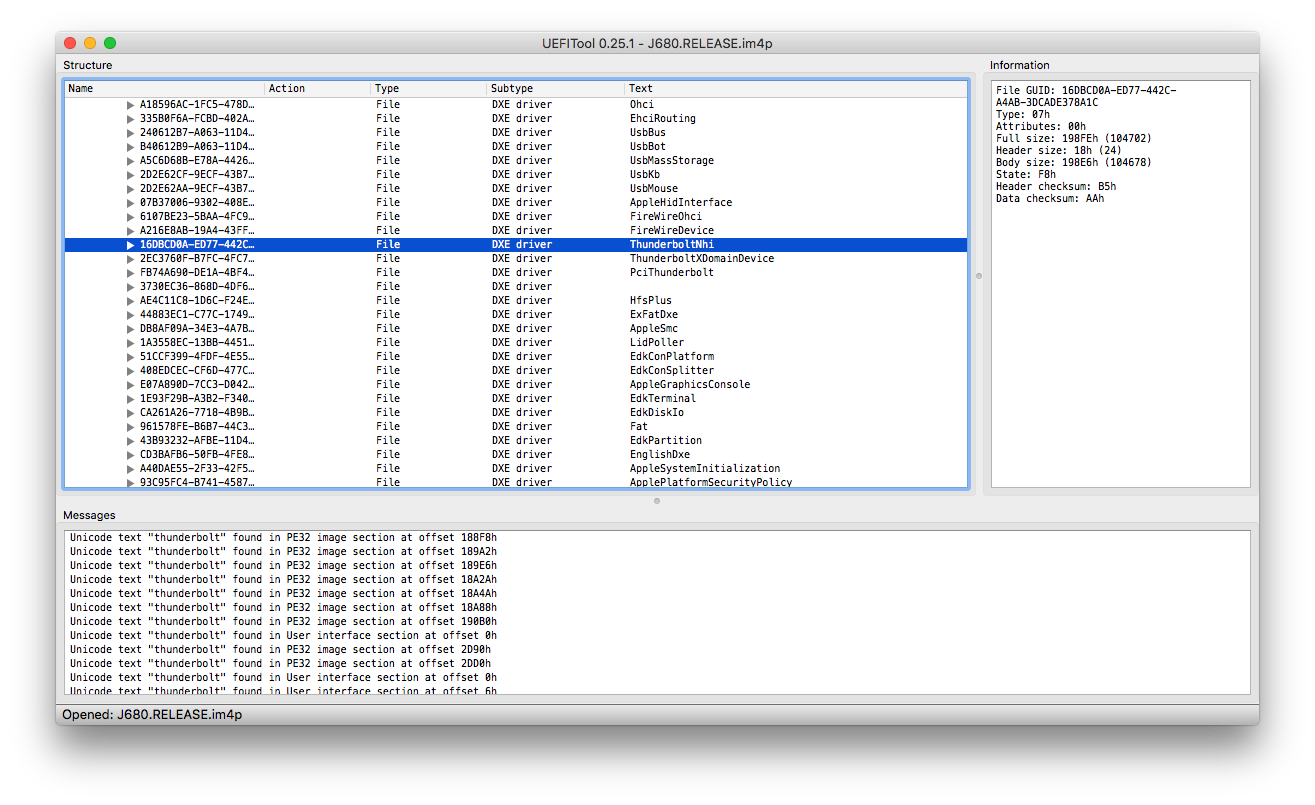
Task: Select the ThunderboltXDomainDevice row
Action: click(516, 259)
